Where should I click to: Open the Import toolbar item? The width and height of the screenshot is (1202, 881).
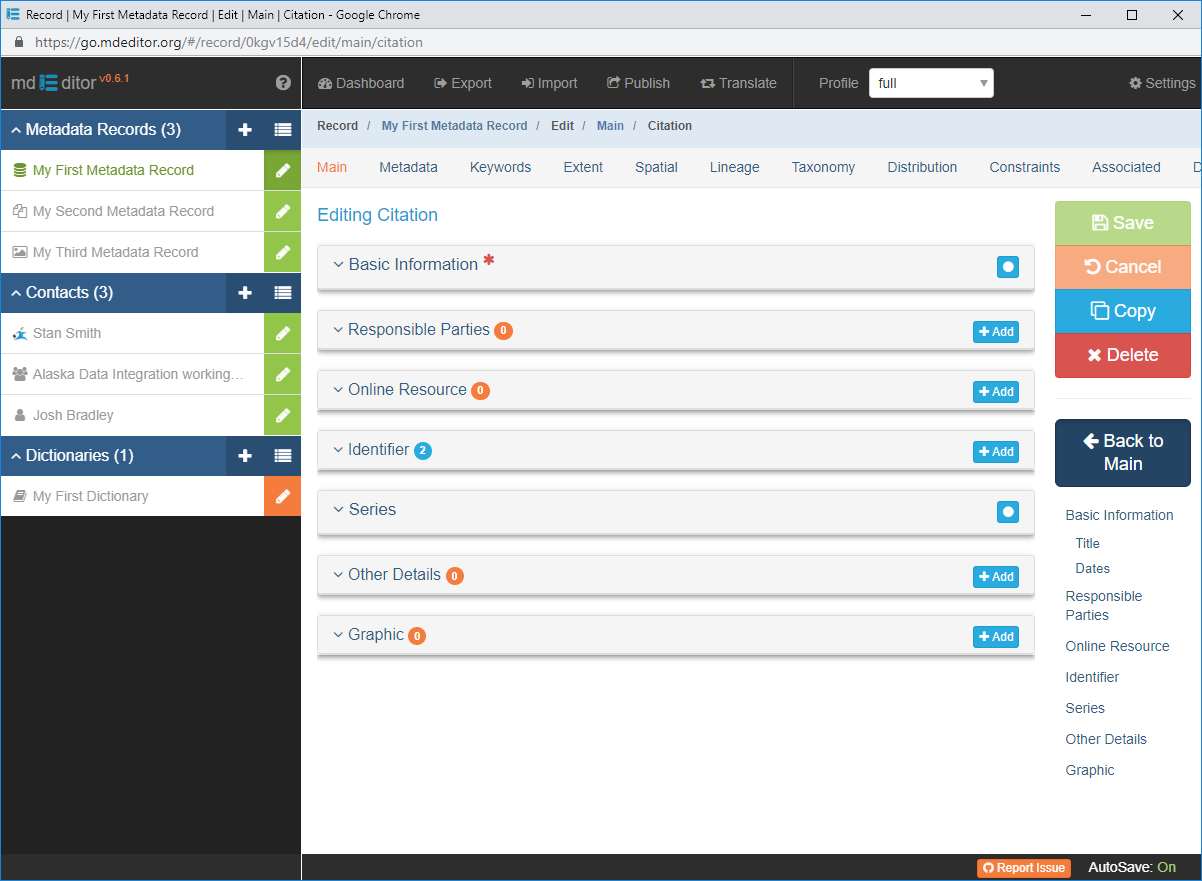(x=549, y=83)
